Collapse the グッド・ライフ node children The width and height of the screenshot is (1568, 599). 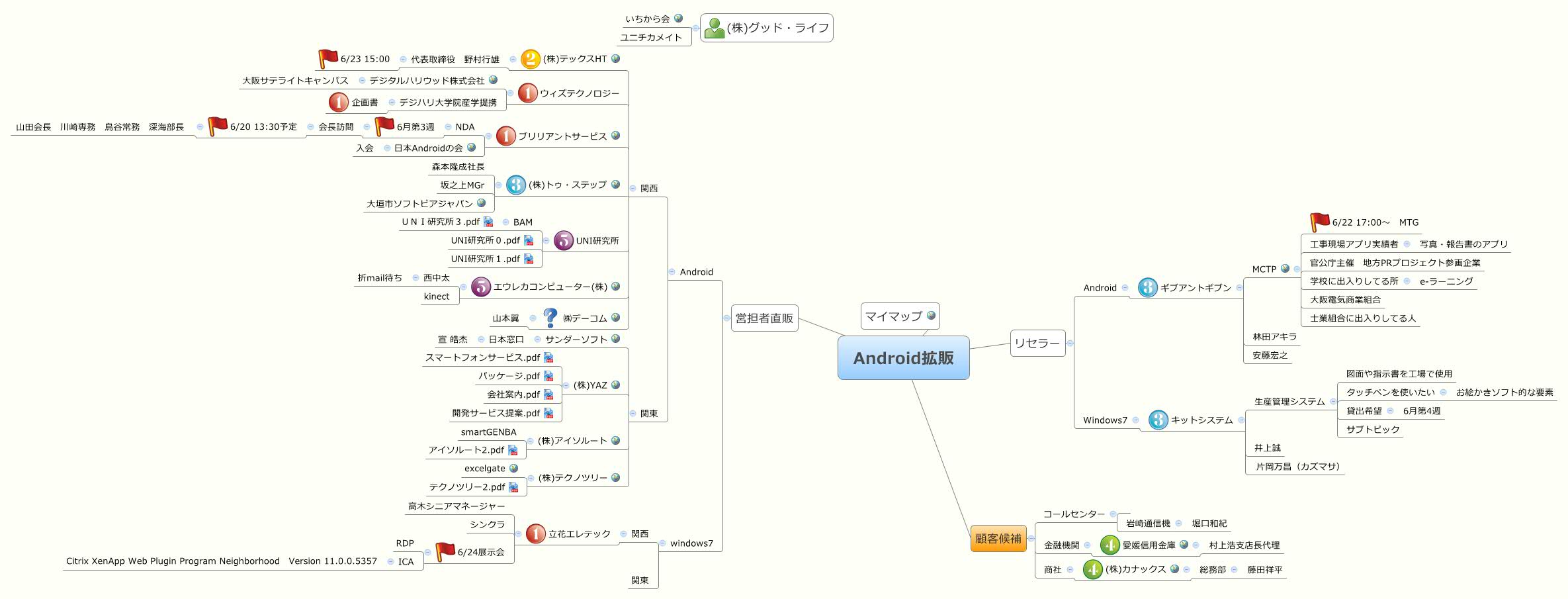click(695, 28)
